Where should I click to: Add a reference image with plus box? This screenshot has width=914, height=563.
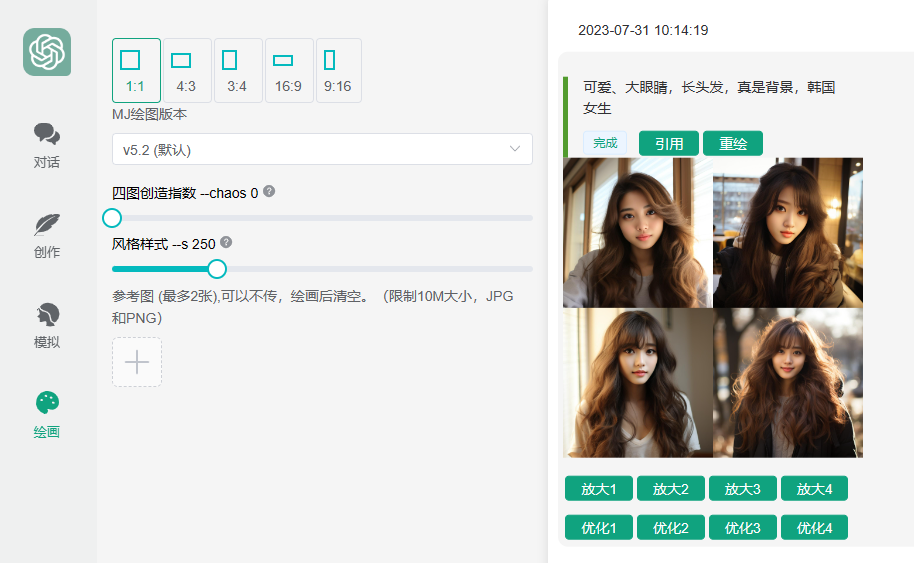pyautogui.click(x=137, y=362)
